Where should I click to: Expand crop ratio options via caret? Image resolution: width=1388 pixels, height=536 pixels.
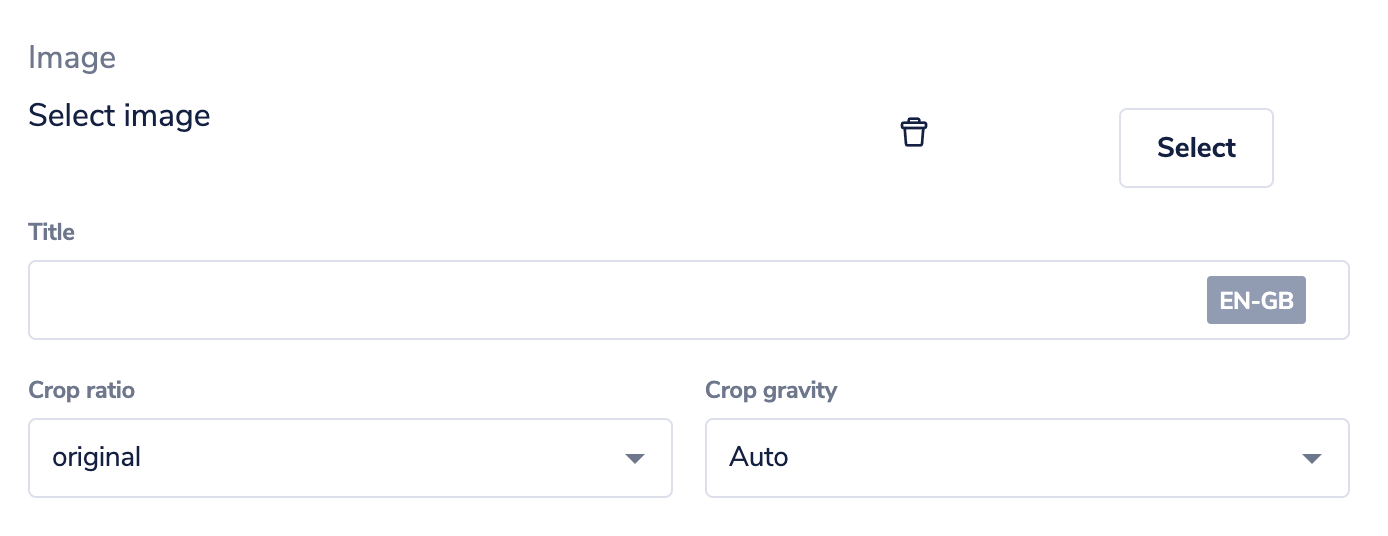(x=634, y=459)
